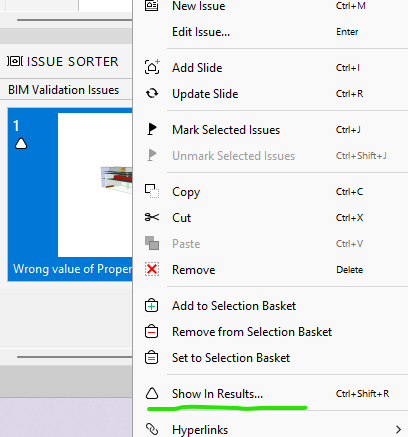Select Mark Selected Issues
The height and width of the screenshot is (437, 408).
[x=226, y=130]
